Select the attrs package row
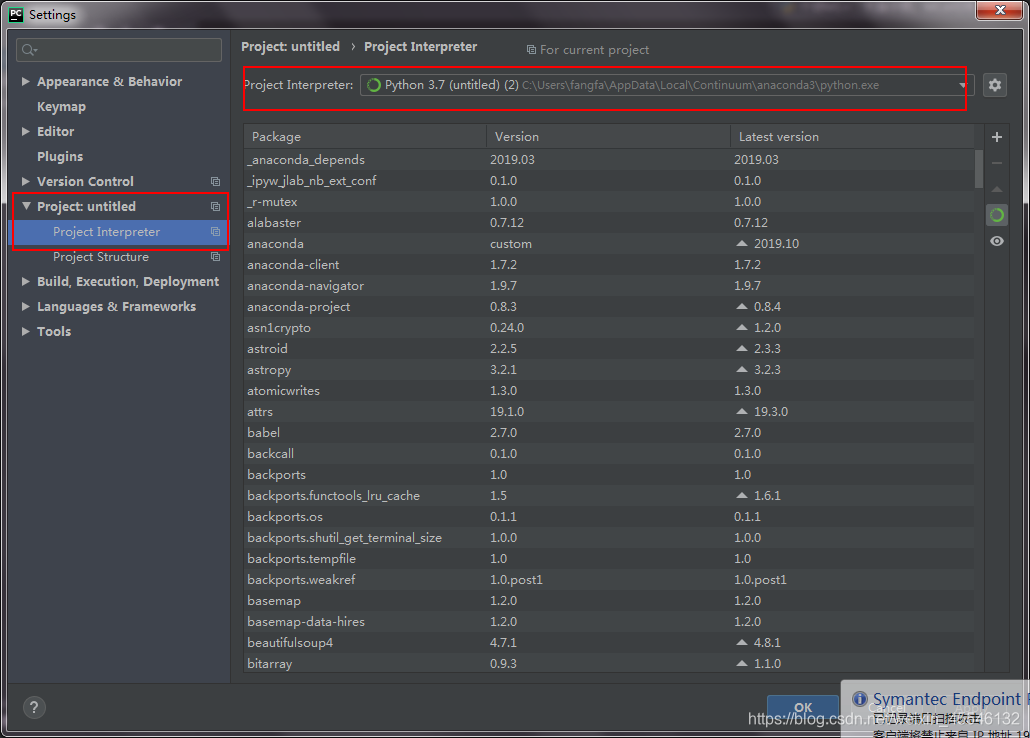The width and height of the screenshot is (1030, 738). coord(609,412)
